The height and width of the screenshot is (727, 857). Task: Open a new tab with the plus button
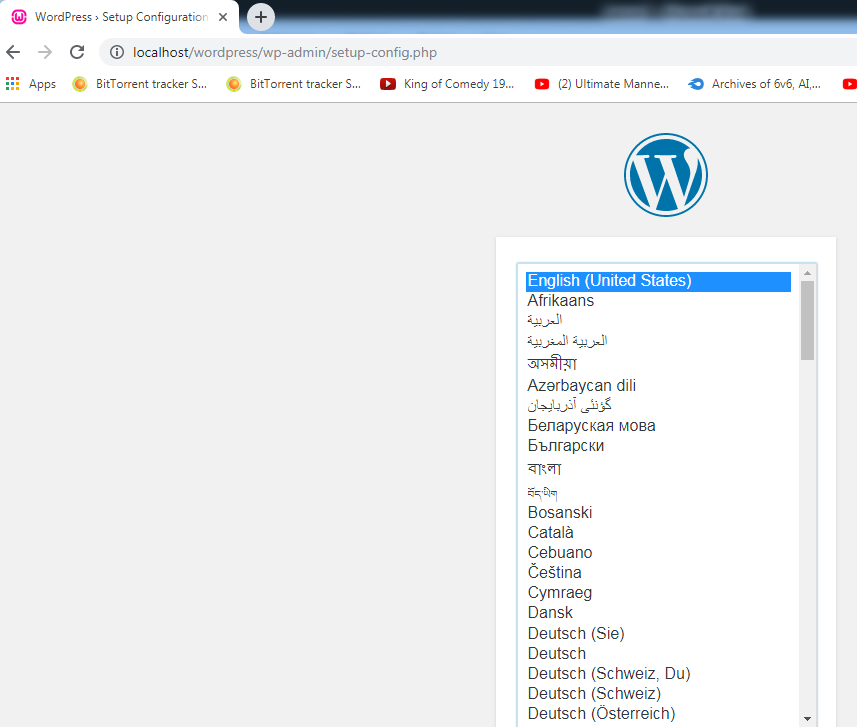[x=261, y=17]
